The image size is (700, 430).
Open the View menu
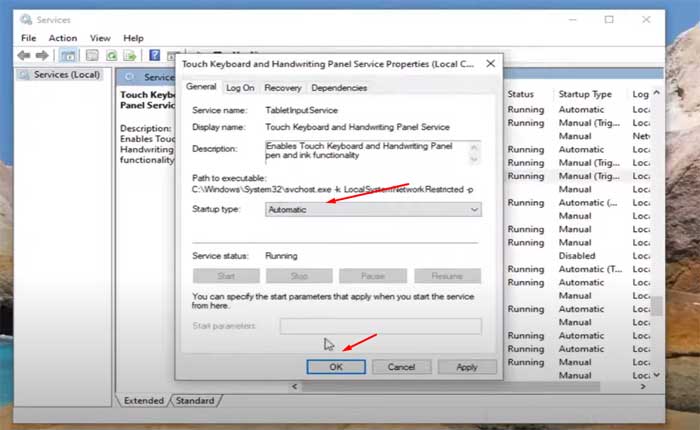click(x=98, y=38)
